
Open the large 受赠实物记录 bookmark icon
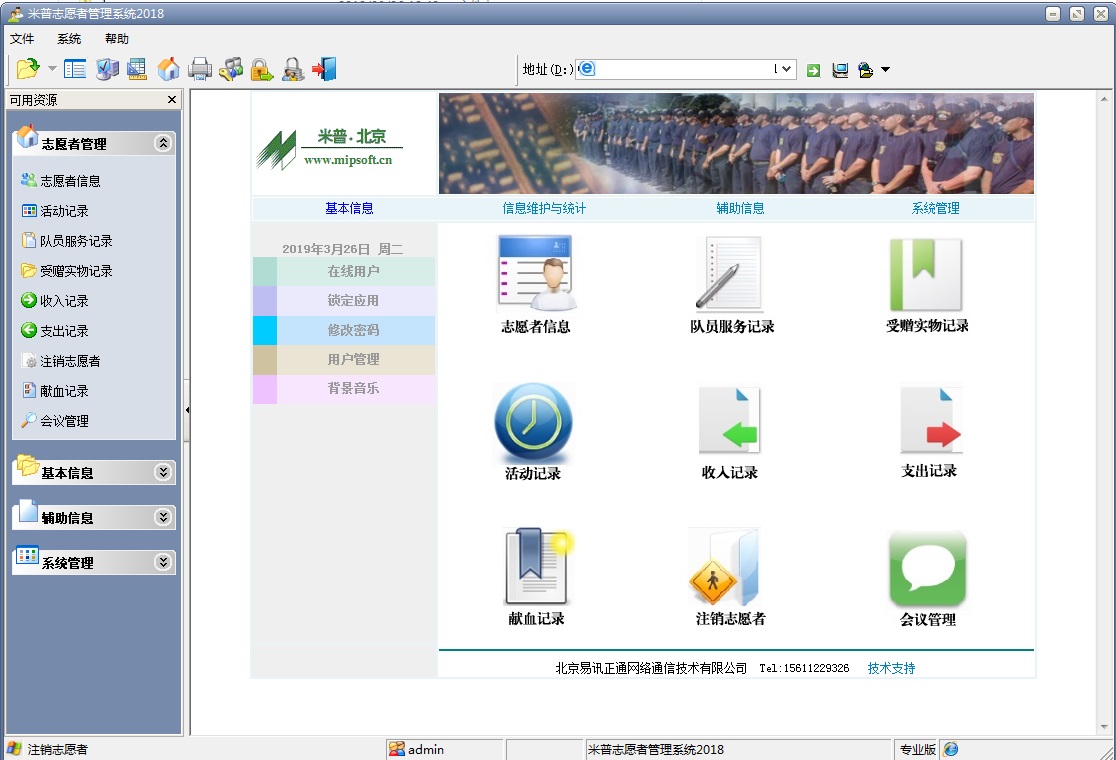[x=925, y=274]
